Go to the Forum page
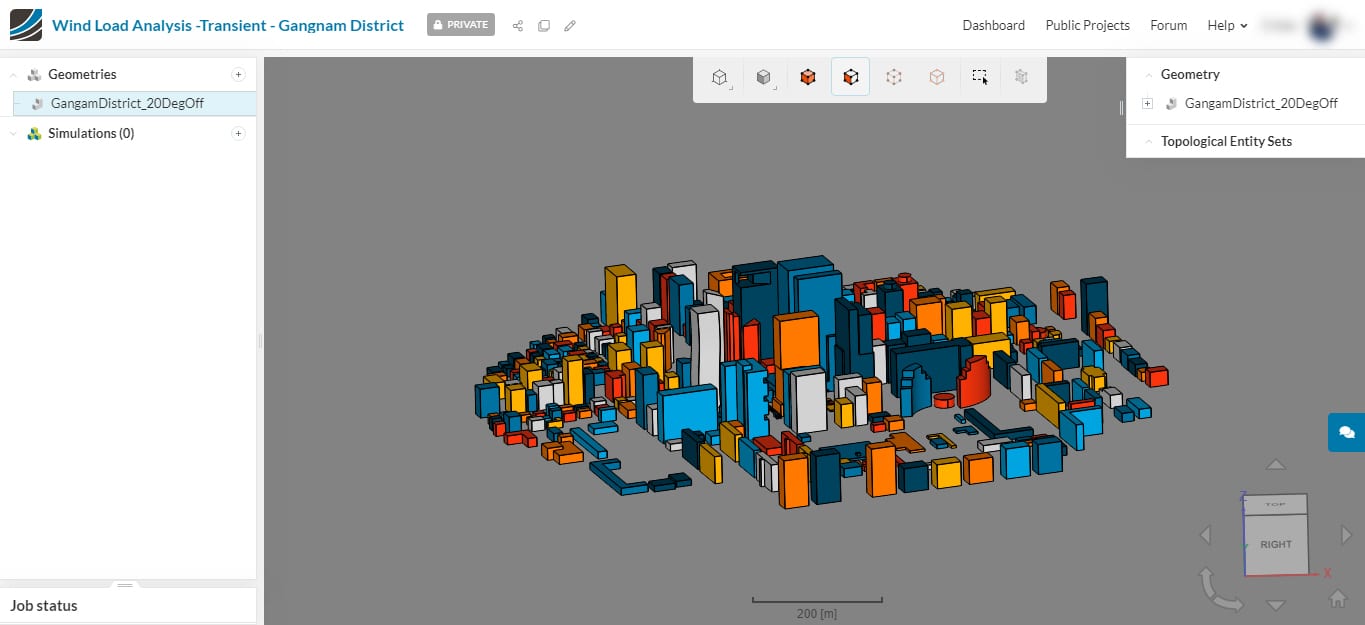Viewport: 1365px width, 625px height. tap(1168, 25)
